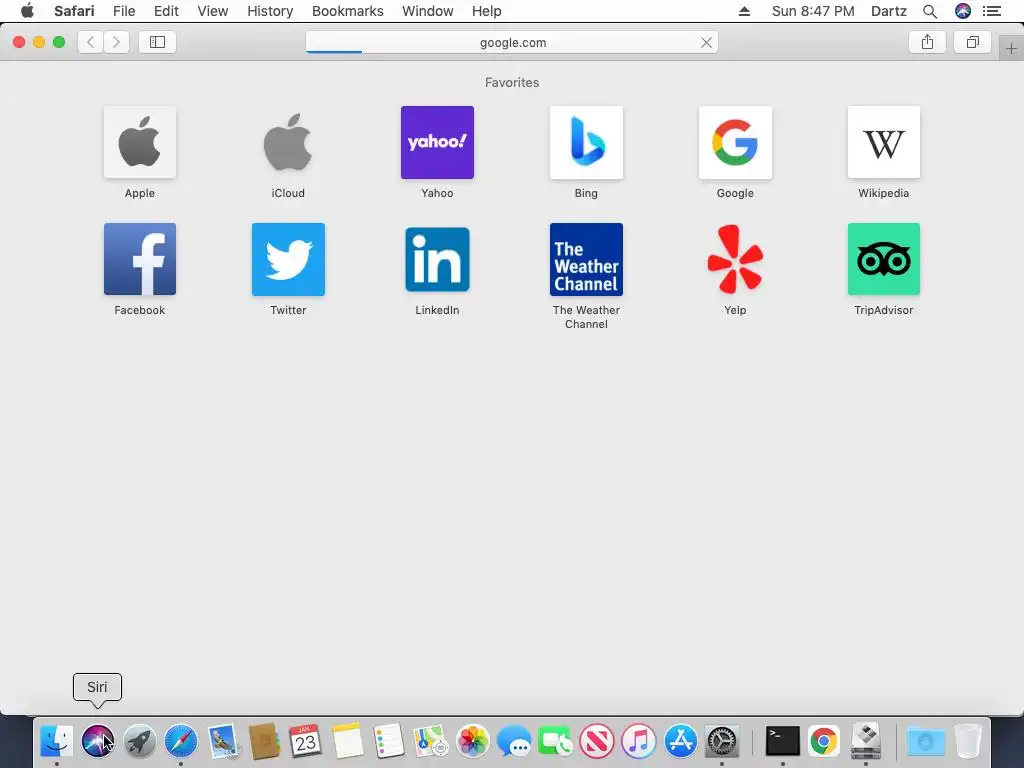
Task: Open the Bookmarks menu
Action: (347, 11)
